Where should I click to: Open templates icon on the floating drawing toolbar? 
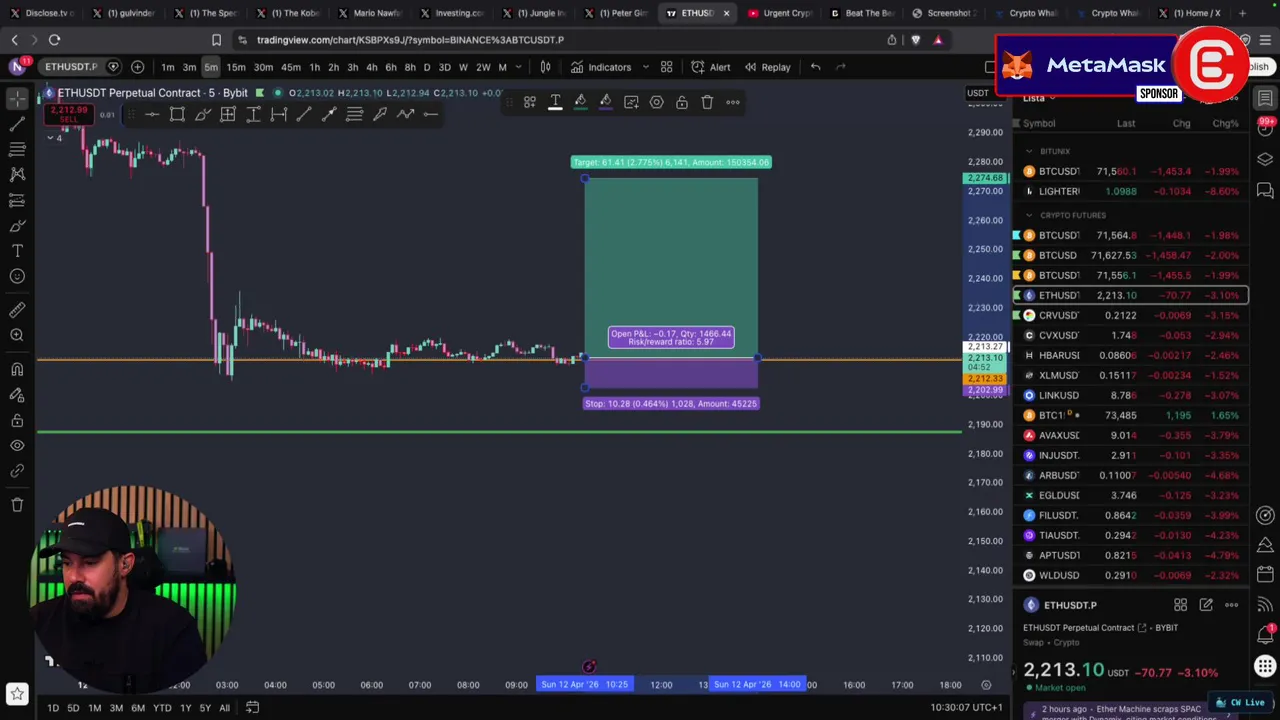[530, 102]
